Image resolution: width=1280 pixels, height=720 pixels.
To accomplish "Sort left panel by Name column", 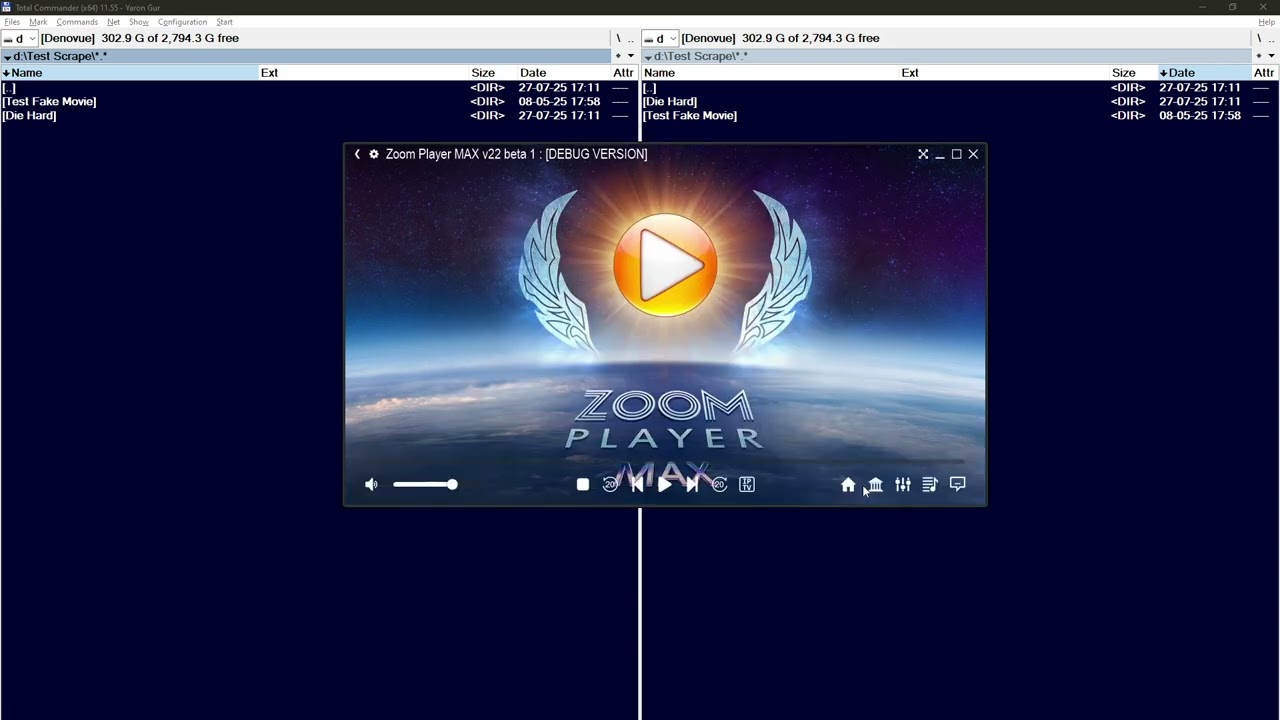I will click(x=130, y=73).
